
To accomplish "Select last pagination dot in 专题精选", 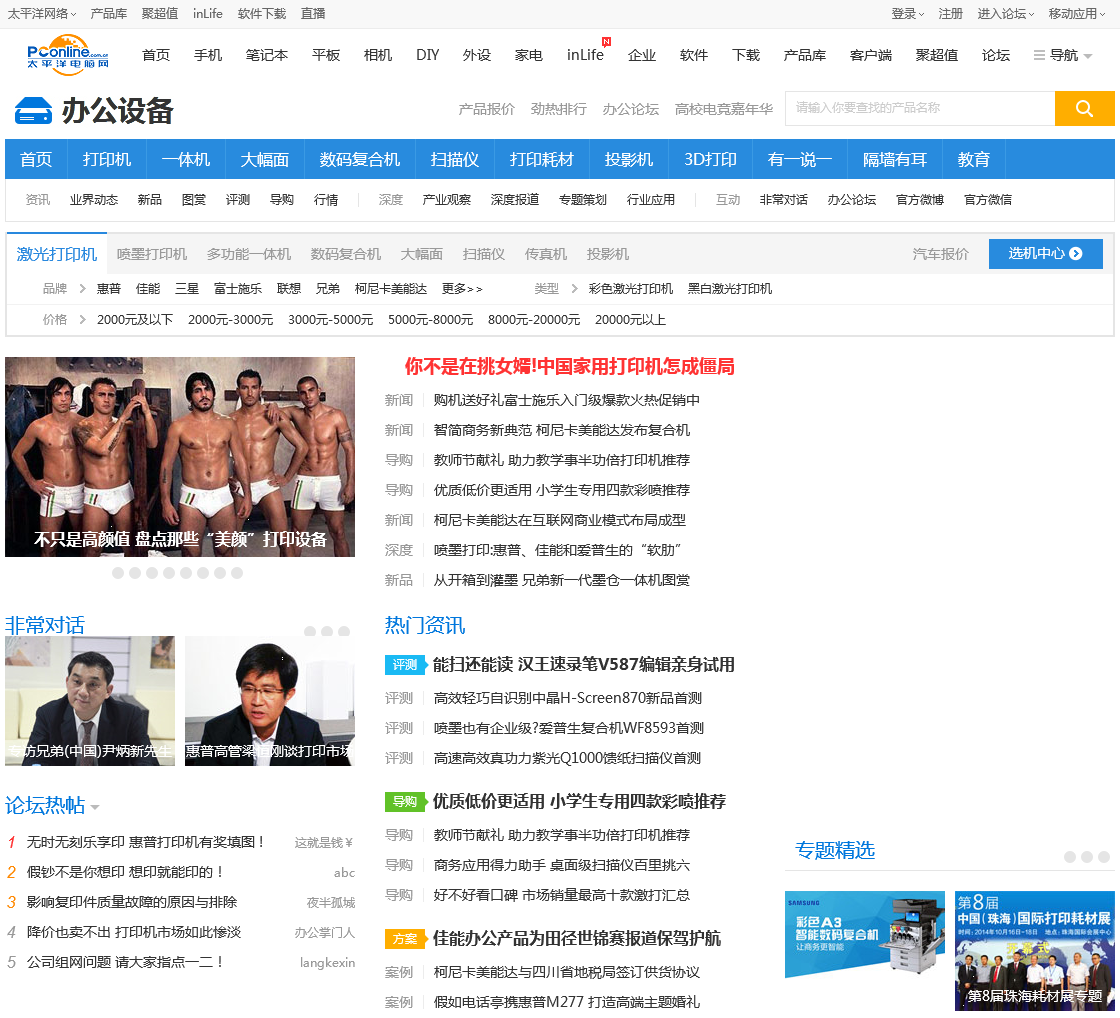I will [x=1104, y=857].
